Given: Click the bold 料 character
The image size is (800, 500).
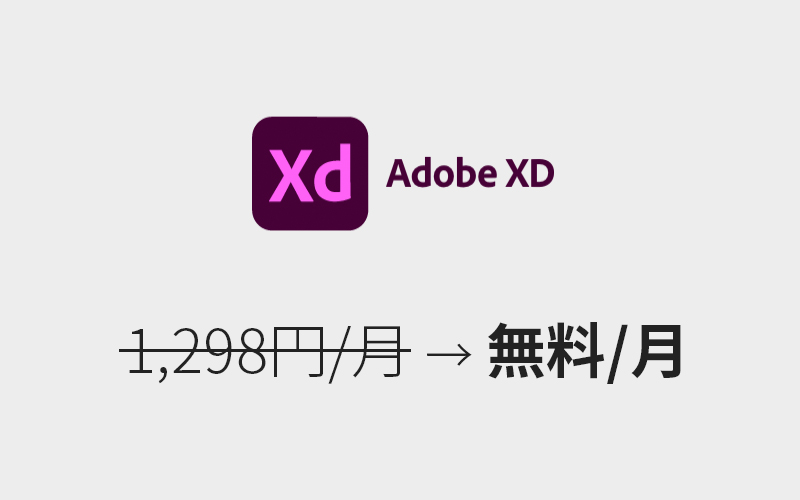Looking at the screenshot, I should (x=576, y=351).
